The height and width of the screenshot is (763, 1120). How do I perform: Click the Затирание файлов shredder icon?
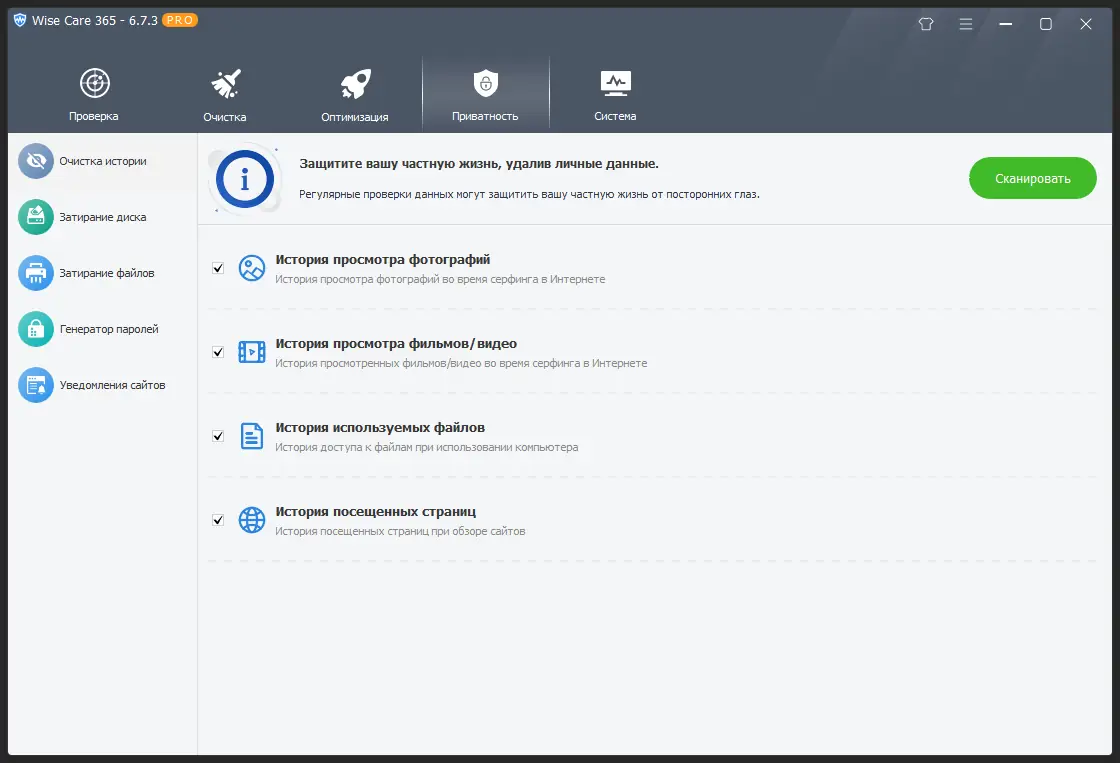coord(36,273)
